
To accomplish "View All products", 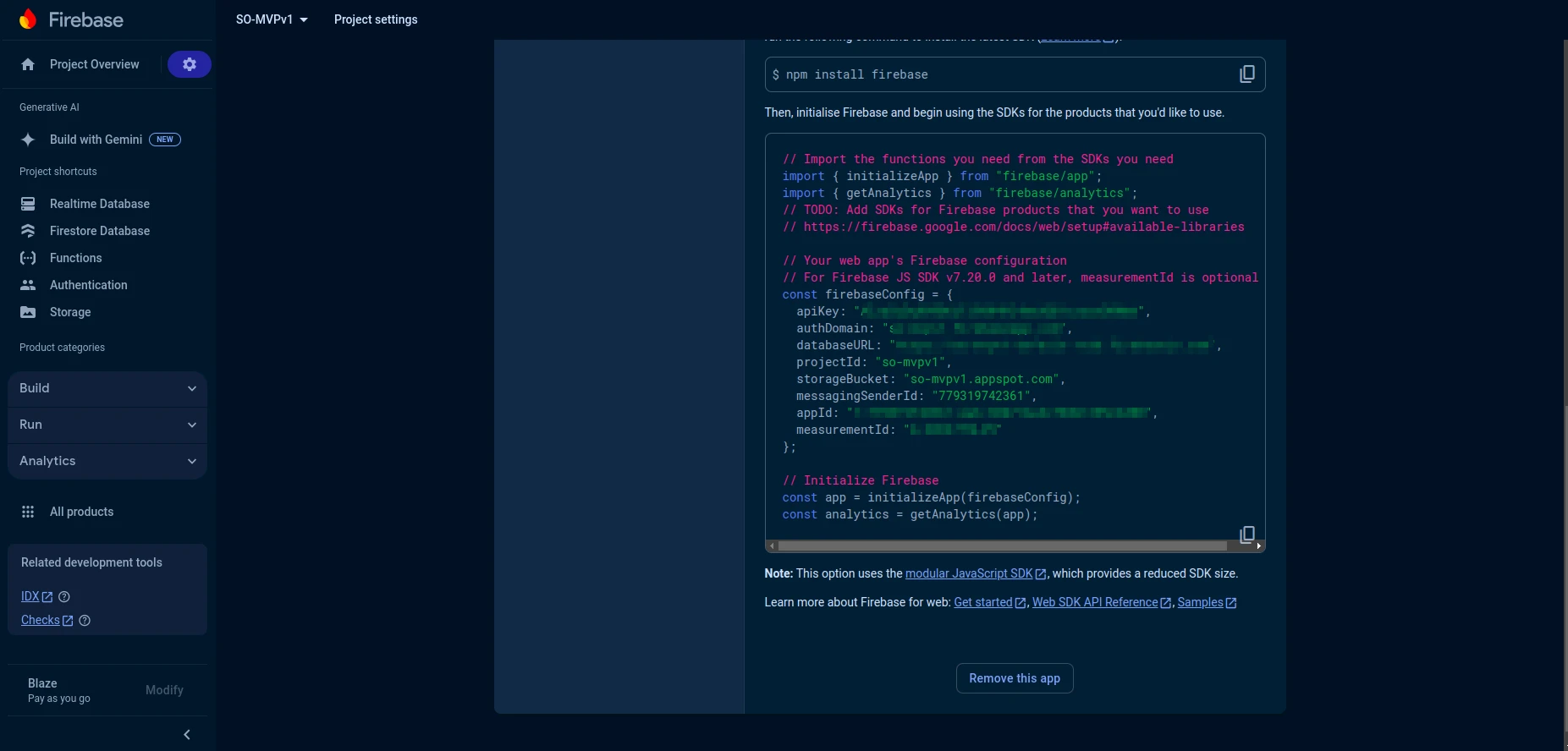I will coord(81,512).
